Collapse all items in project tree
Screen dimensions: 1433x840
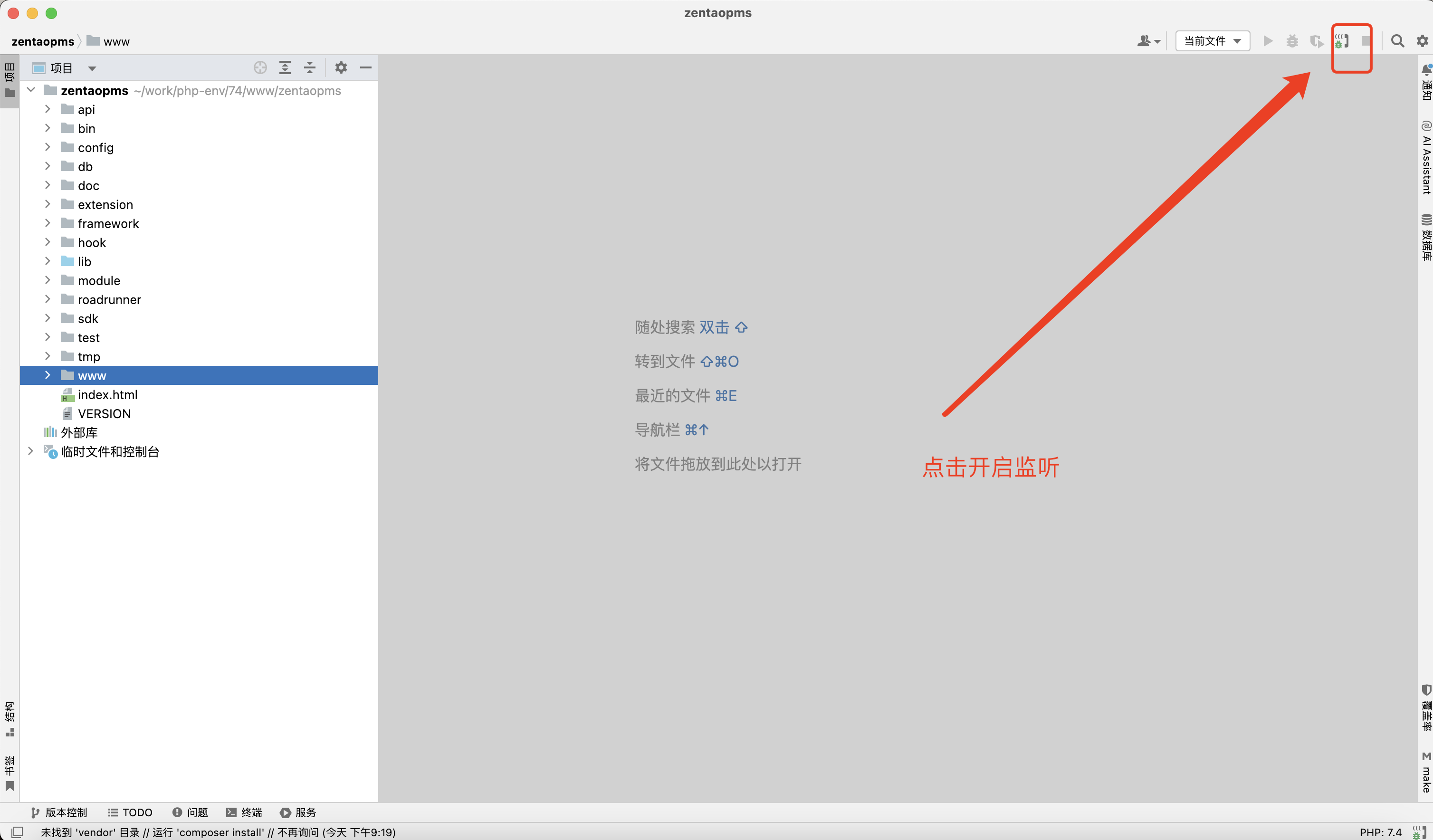[x=310, y=67]
